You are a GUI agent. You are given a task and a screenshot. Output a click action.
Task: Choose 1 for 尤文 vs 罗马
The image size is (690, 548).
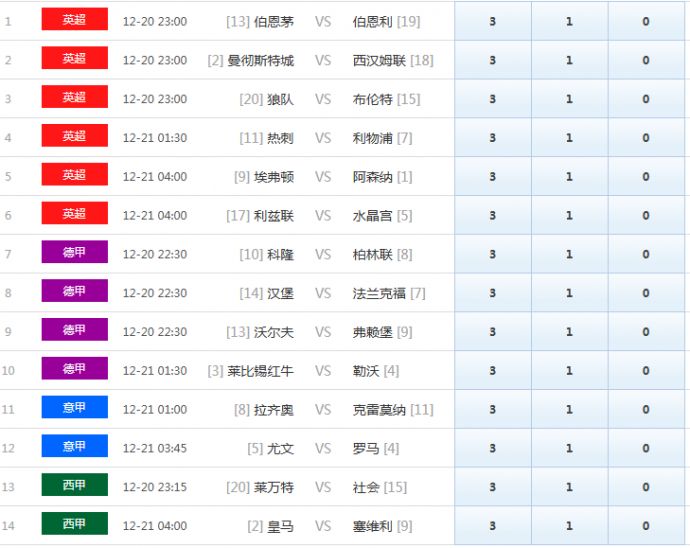point(570,448)
